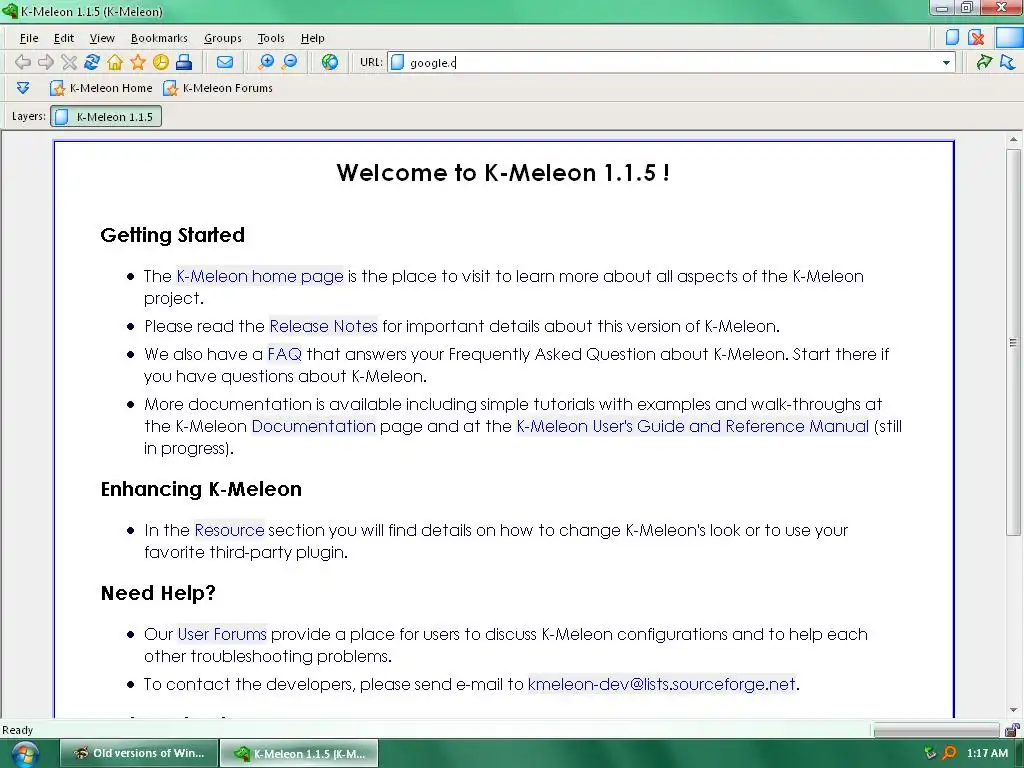1024x768 pixels.
Task: Close layer icon with red X
Action: pyautogui.click(x=976, y=37)
